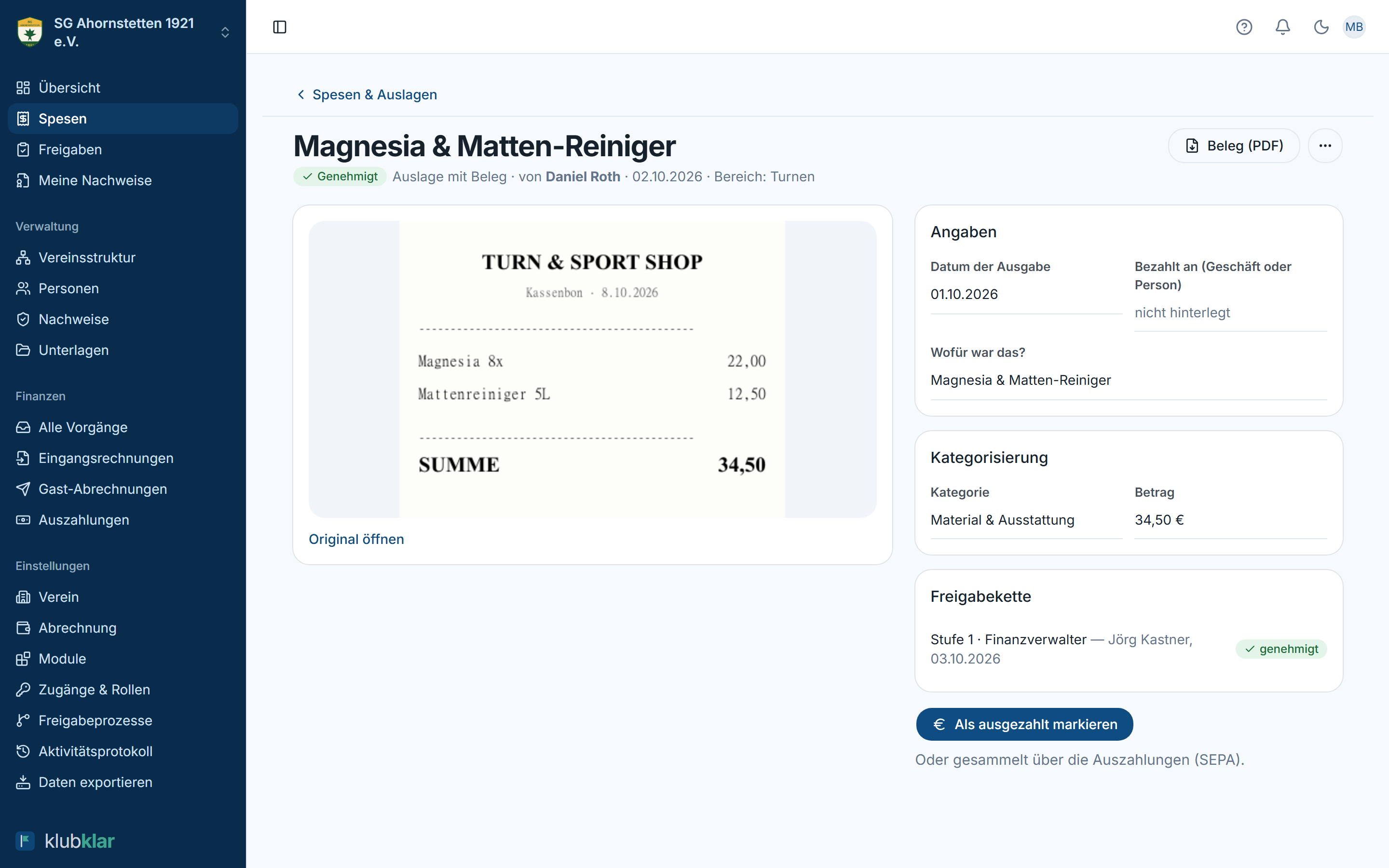The image size is (1389, 868).
Task: Click the SG Ahornstetten club crest logo
Action: point(30,31)
